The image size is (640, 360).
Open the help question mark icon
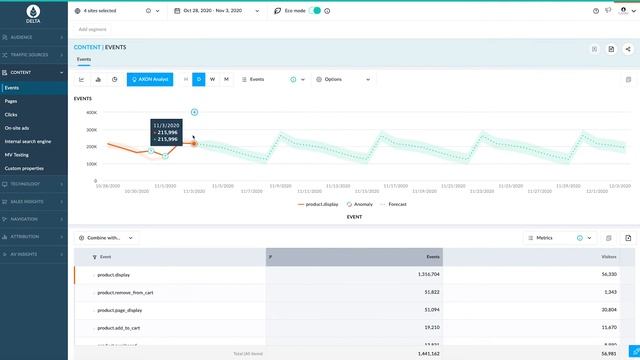point(596,11)
